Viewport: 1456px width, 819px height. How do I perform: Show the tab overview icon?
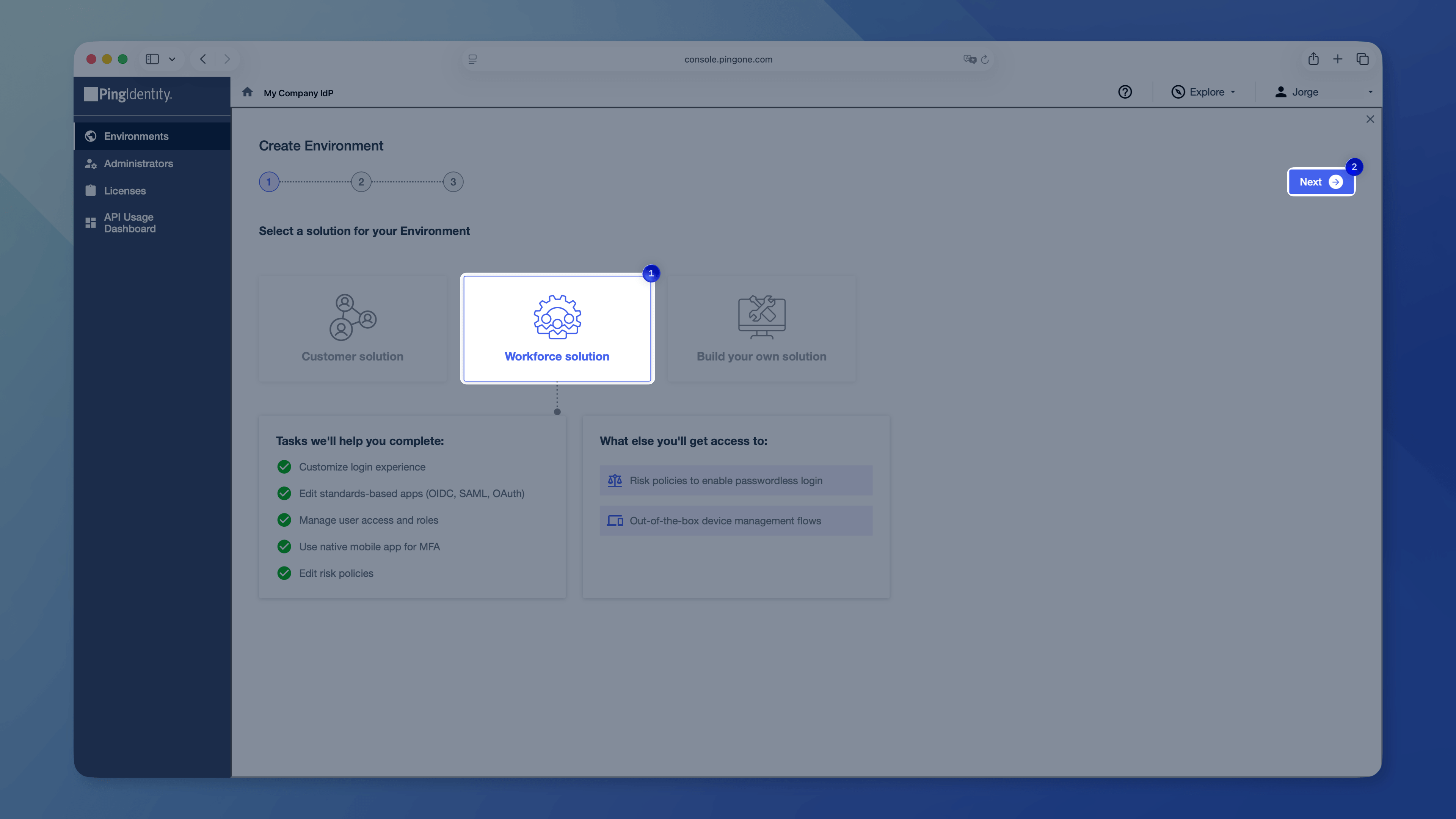point(1362,59)
